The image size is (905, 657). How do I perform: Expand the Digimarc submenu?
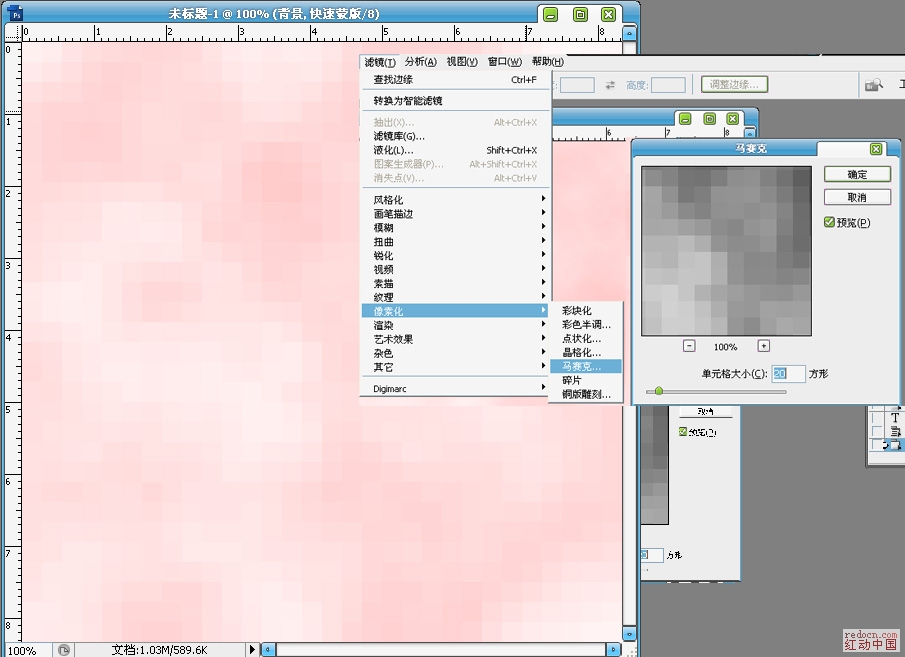[x=455, y=389]
